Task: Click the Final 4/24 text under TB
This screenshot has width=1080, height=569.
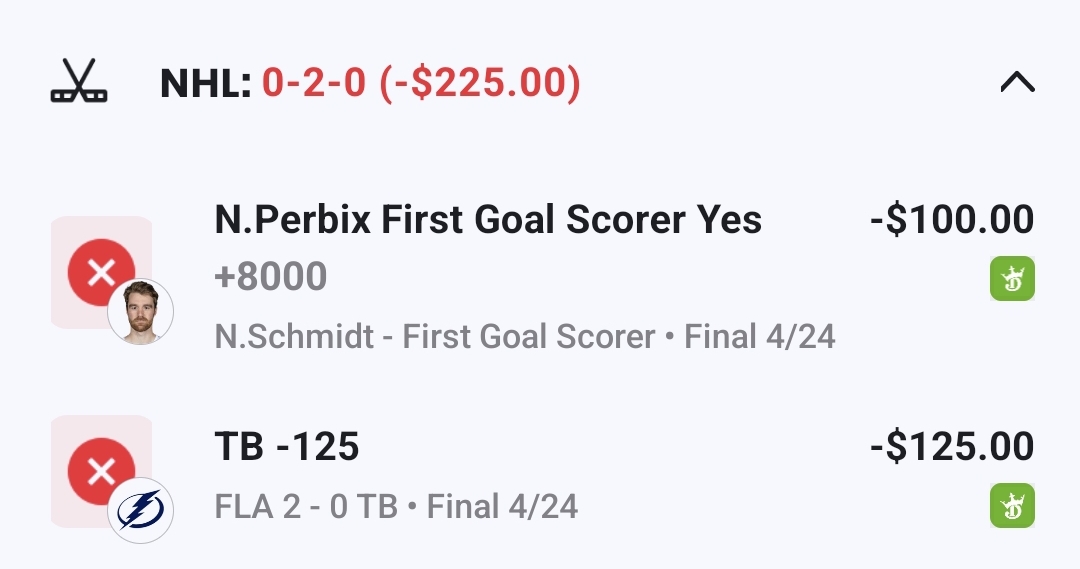Action: pos(502,506)
